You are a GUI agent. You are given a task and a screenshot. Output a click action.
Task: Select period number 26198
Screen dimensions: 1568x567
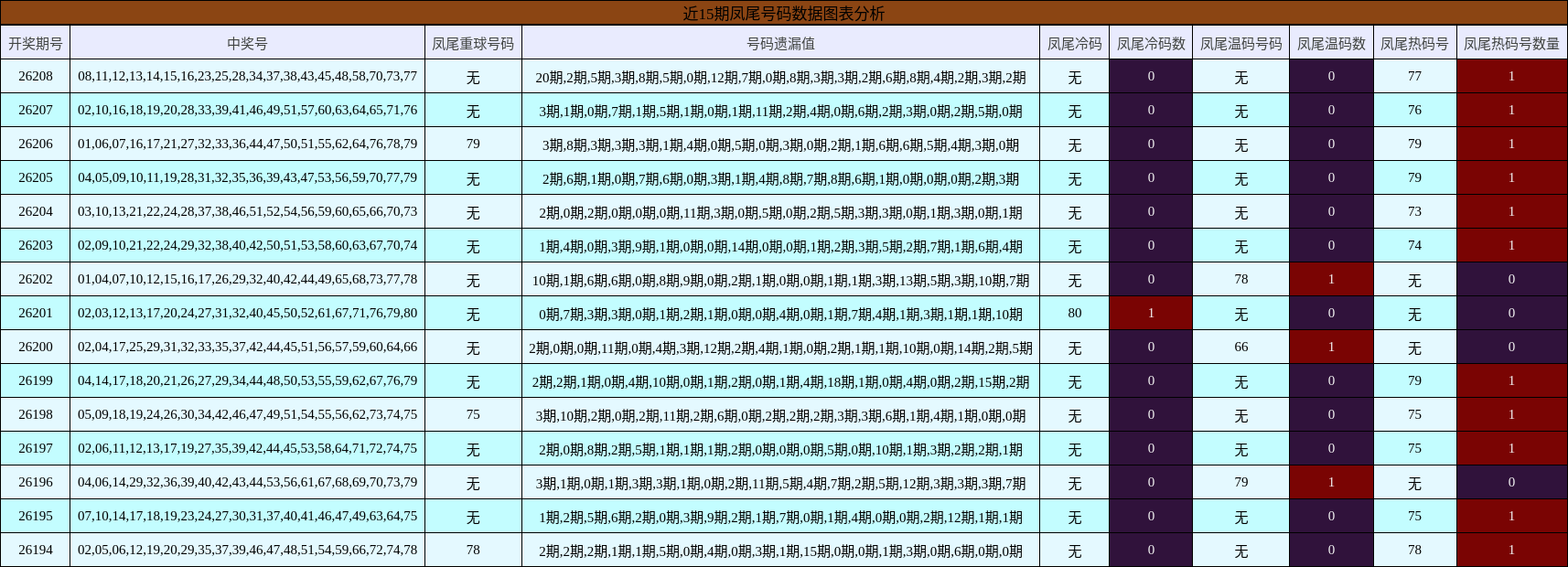coord(36,415)
